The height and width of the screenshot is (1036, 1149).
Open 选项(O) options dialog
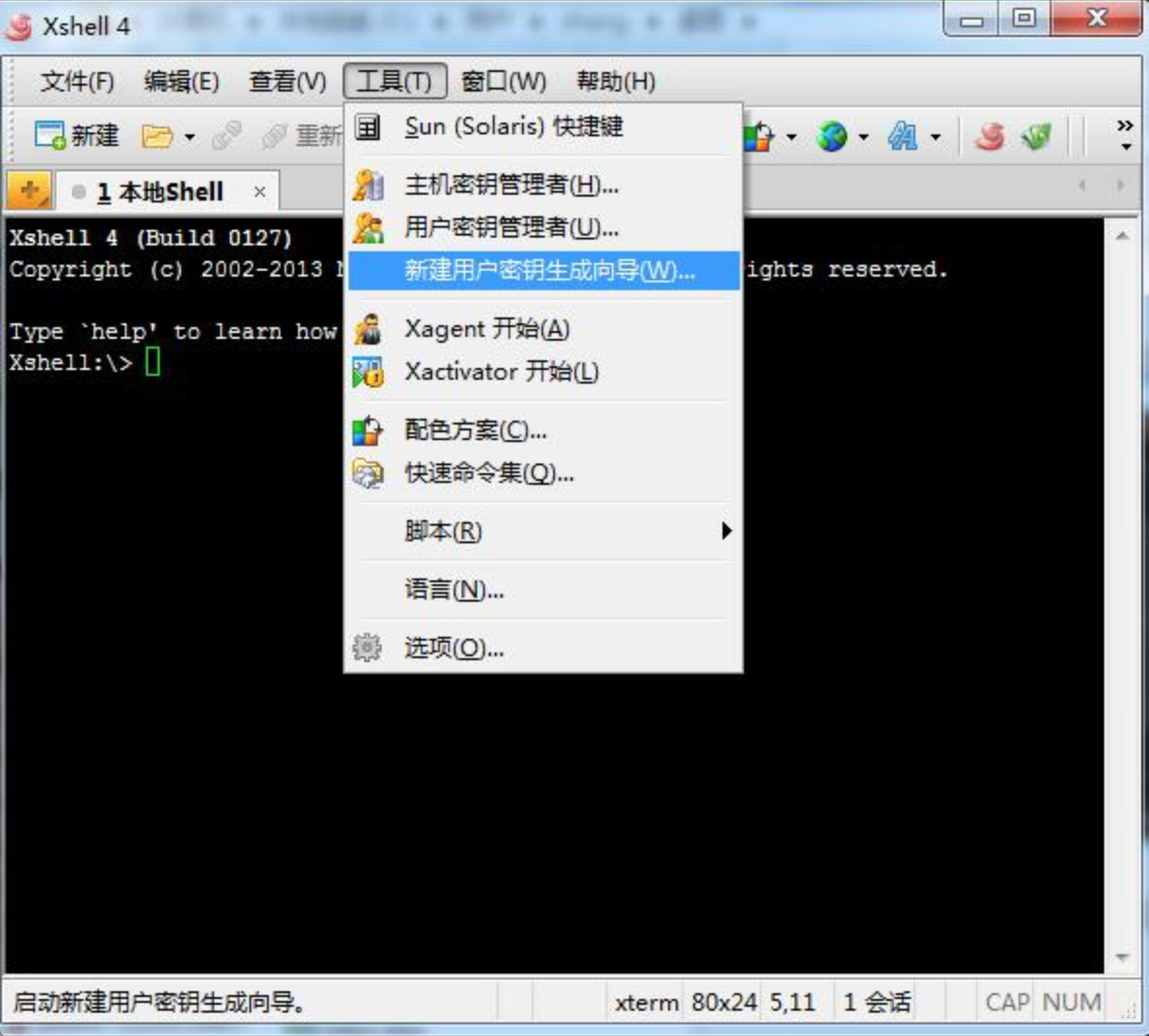pos(543,647)
